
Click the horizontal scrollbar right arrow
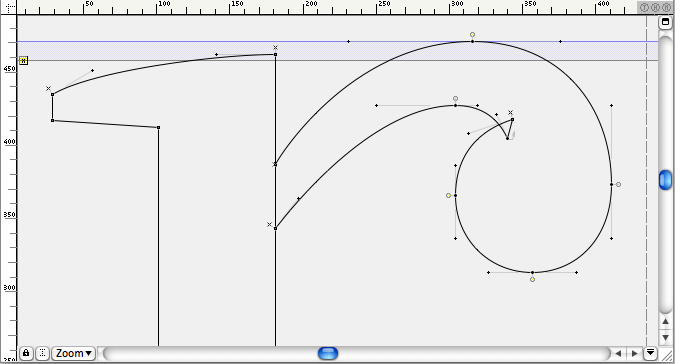pyautogui.click(x=635, y=354)
